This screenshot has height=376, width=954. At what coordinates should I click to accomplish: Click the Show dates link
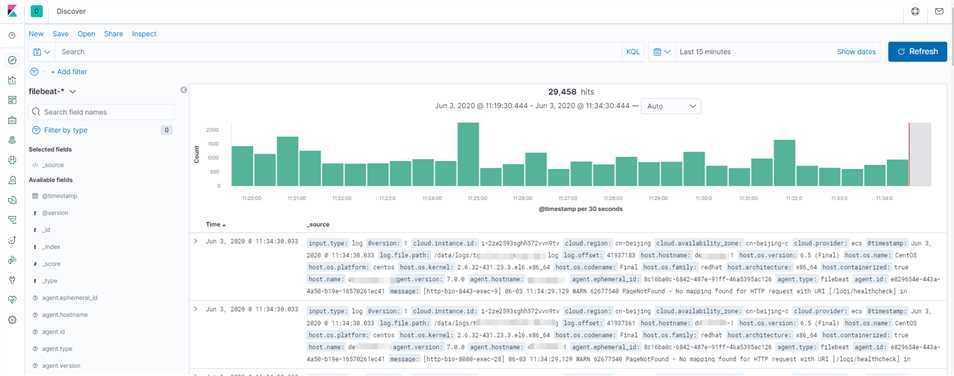[x=856, y=52]
